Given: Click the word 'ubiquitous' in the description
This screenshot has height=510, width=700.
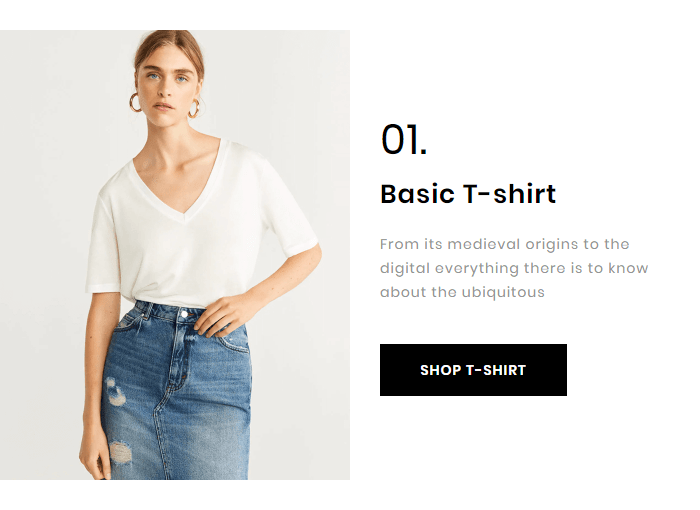Looking at the screenshot, I should 503,293.
